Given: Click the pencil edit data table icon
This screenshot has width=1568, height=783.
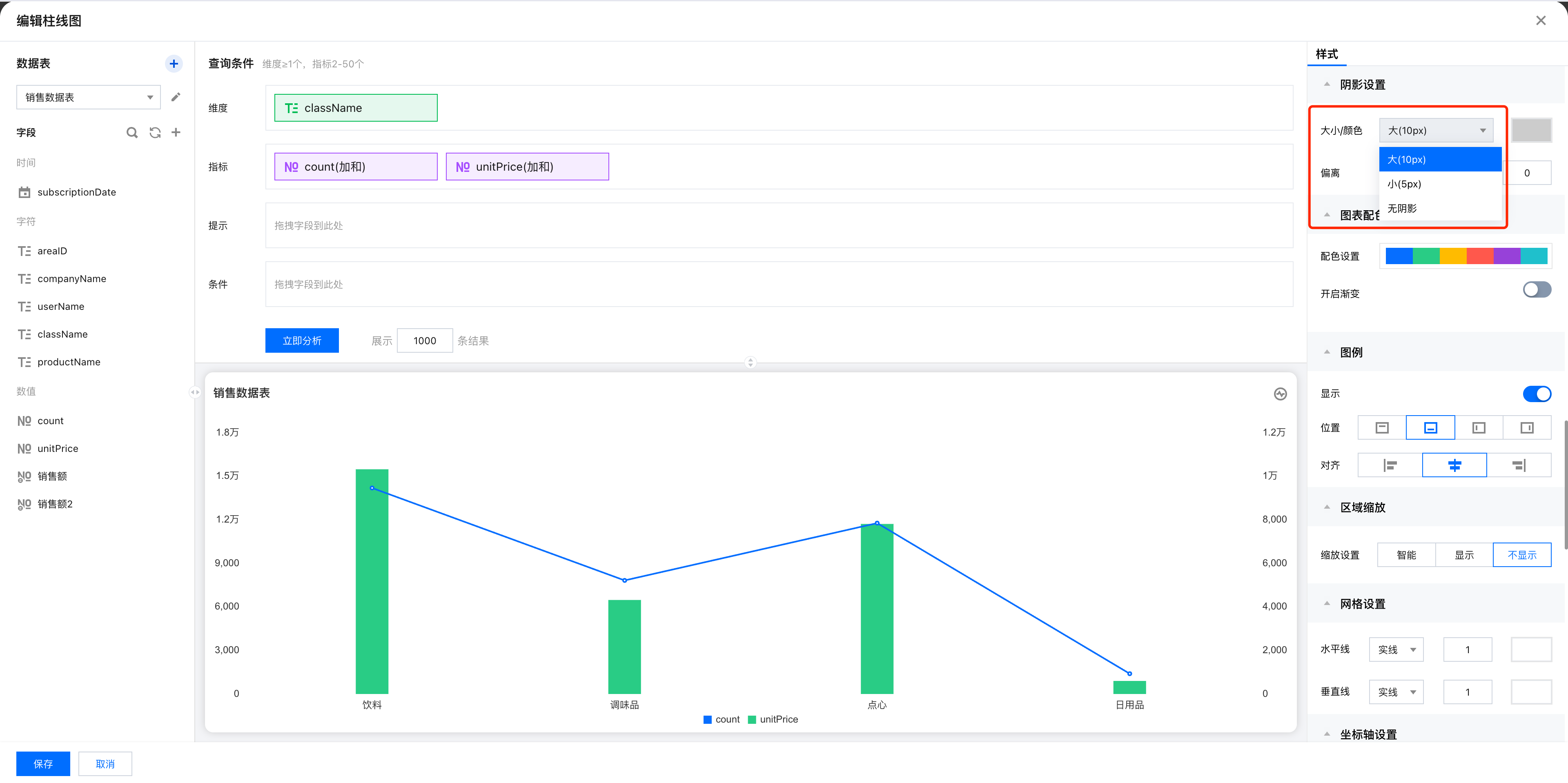Looking at the screenshot, I should click(175, 97).
